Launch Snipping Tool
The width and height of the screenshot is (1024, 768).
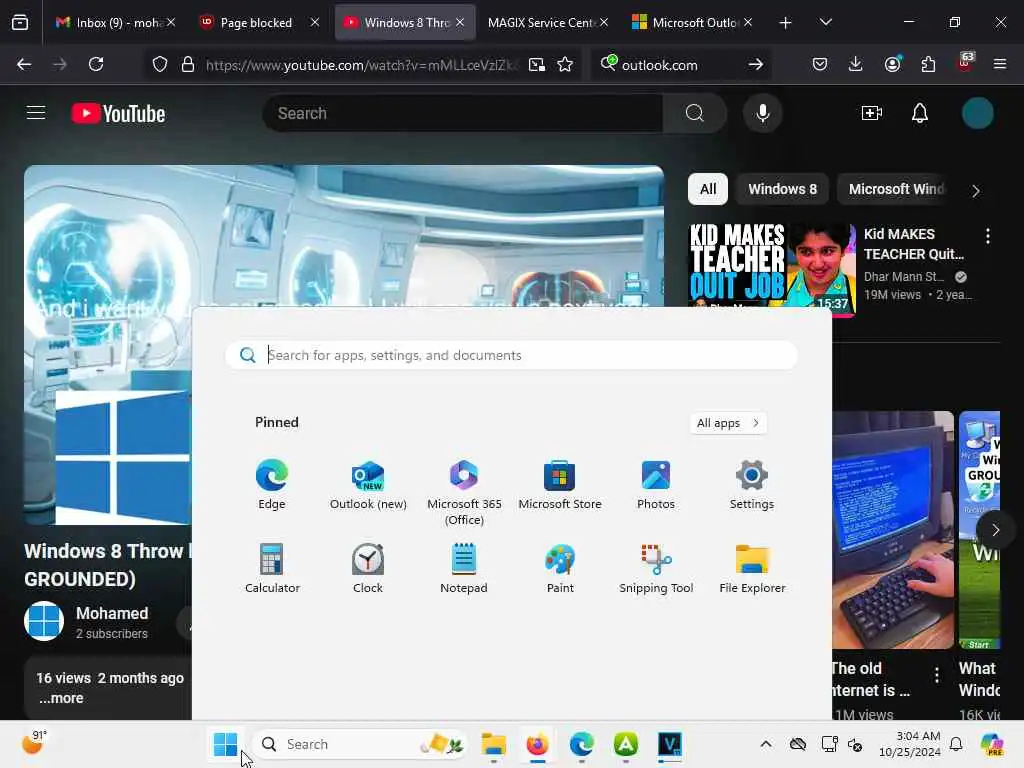[656, 568]
